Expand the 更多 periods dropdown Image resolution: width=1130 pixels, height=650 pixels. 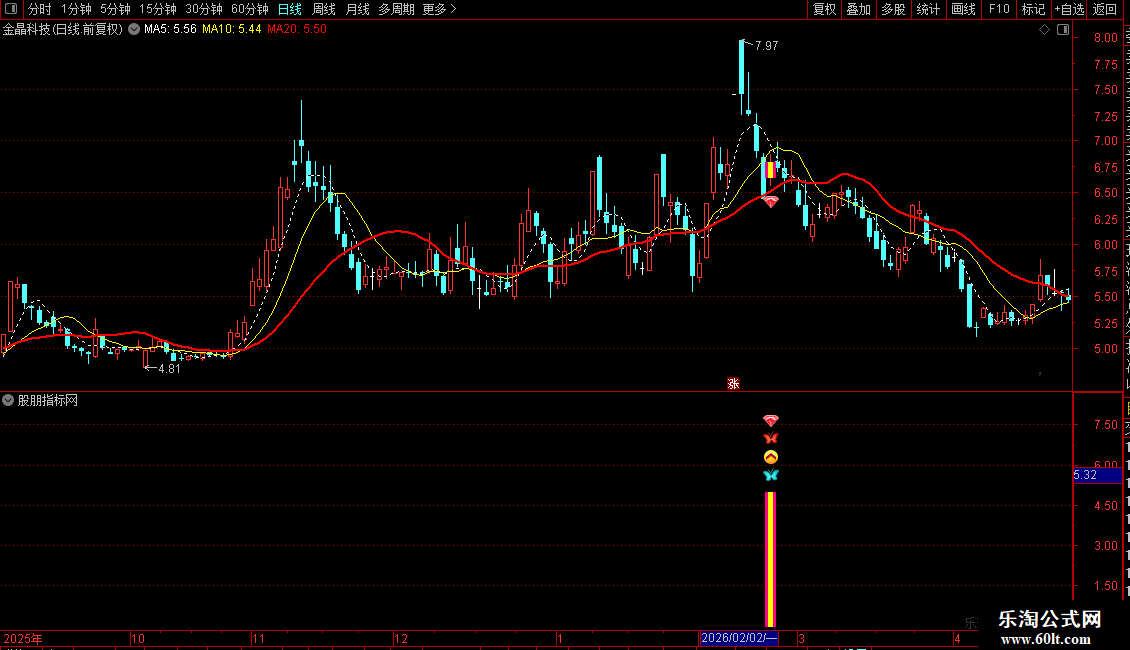[x=439, y=9]
